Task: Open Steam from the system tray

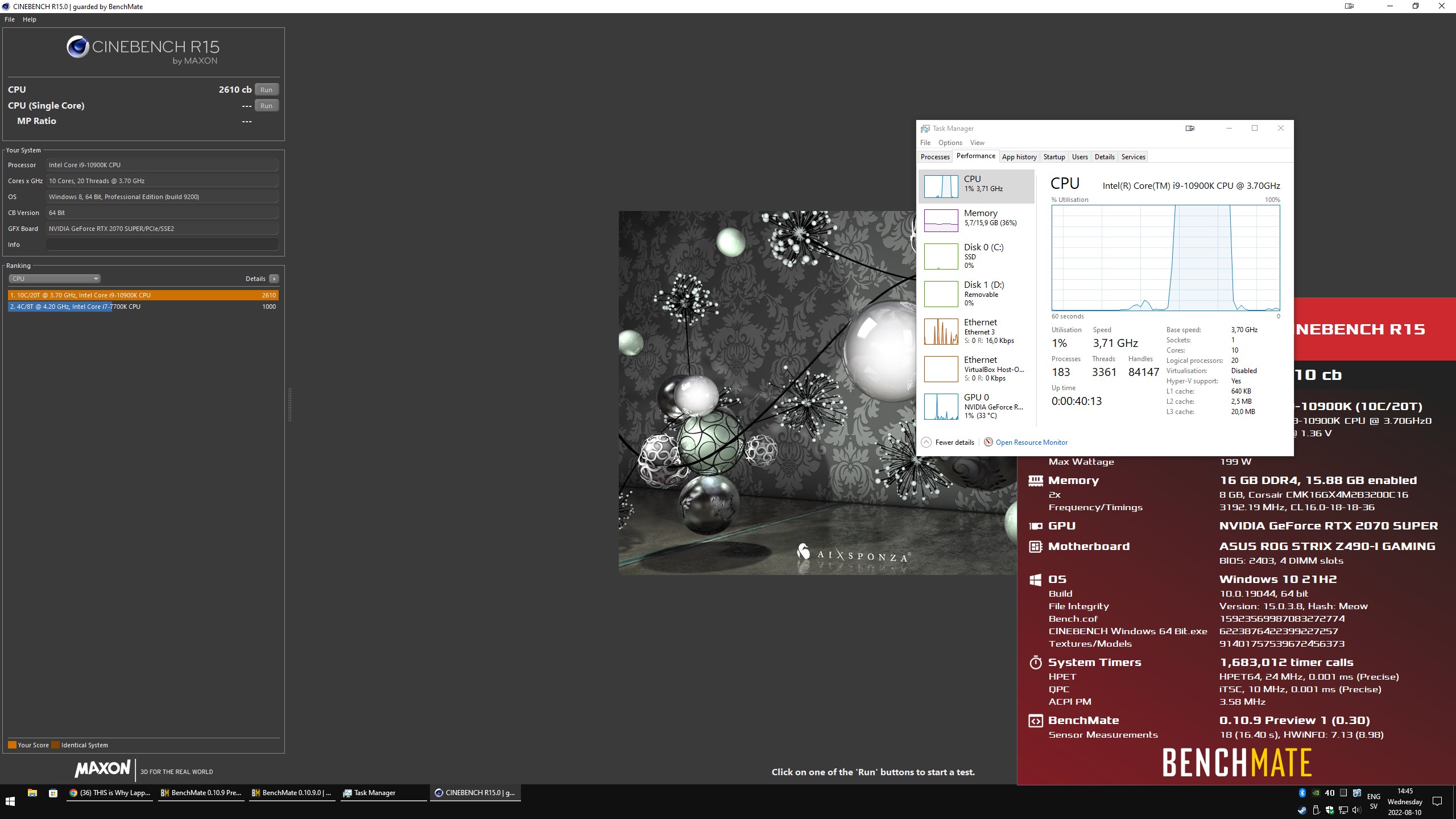Action: 1302,810
